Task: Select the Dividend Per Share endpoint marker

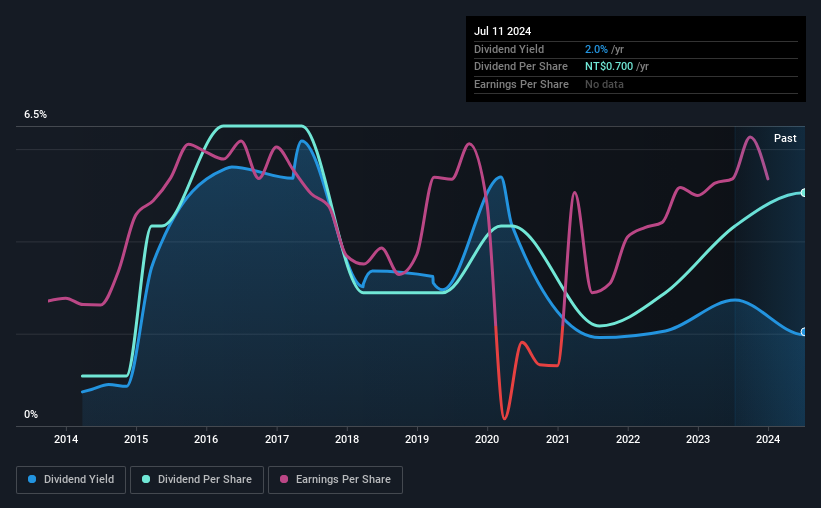Action: [804, 193]
